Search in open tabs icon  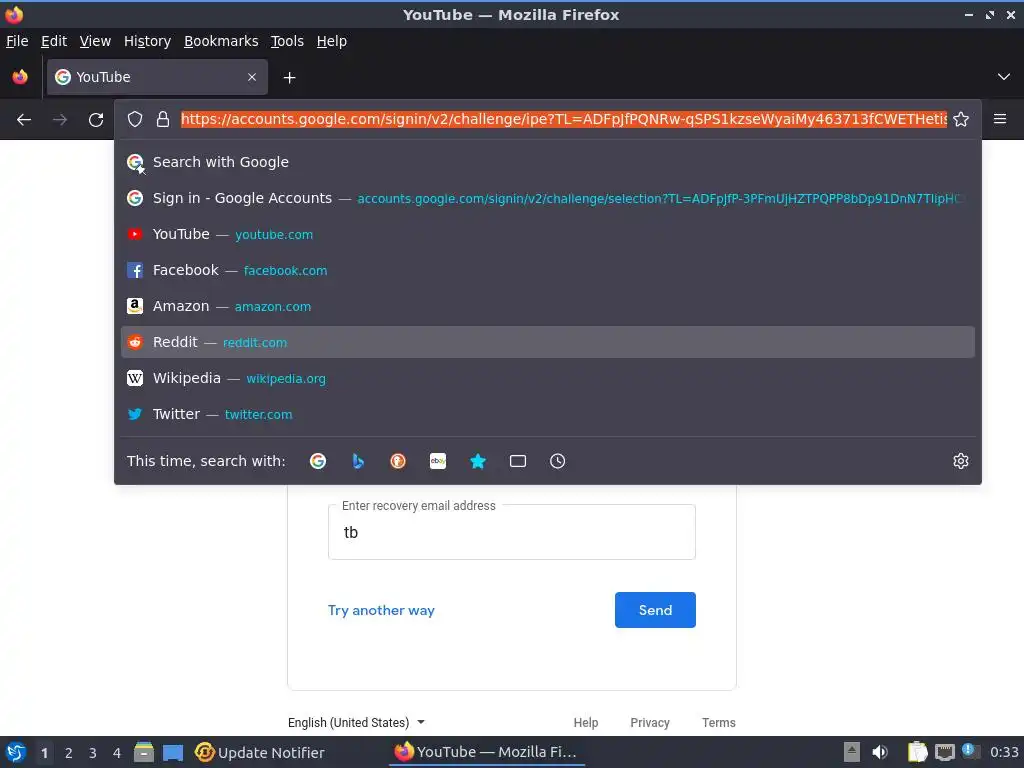(x=518, y=461)
